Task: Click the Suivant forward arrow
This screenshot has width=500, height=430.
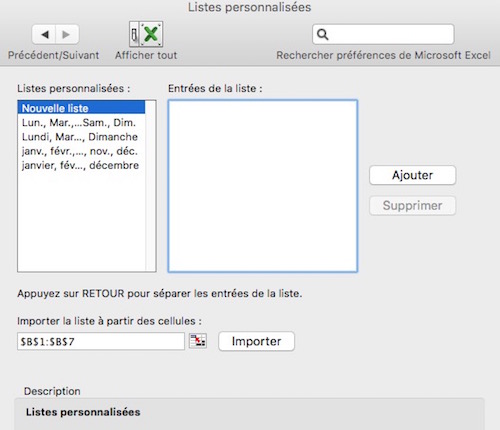Action: [67, 34]
